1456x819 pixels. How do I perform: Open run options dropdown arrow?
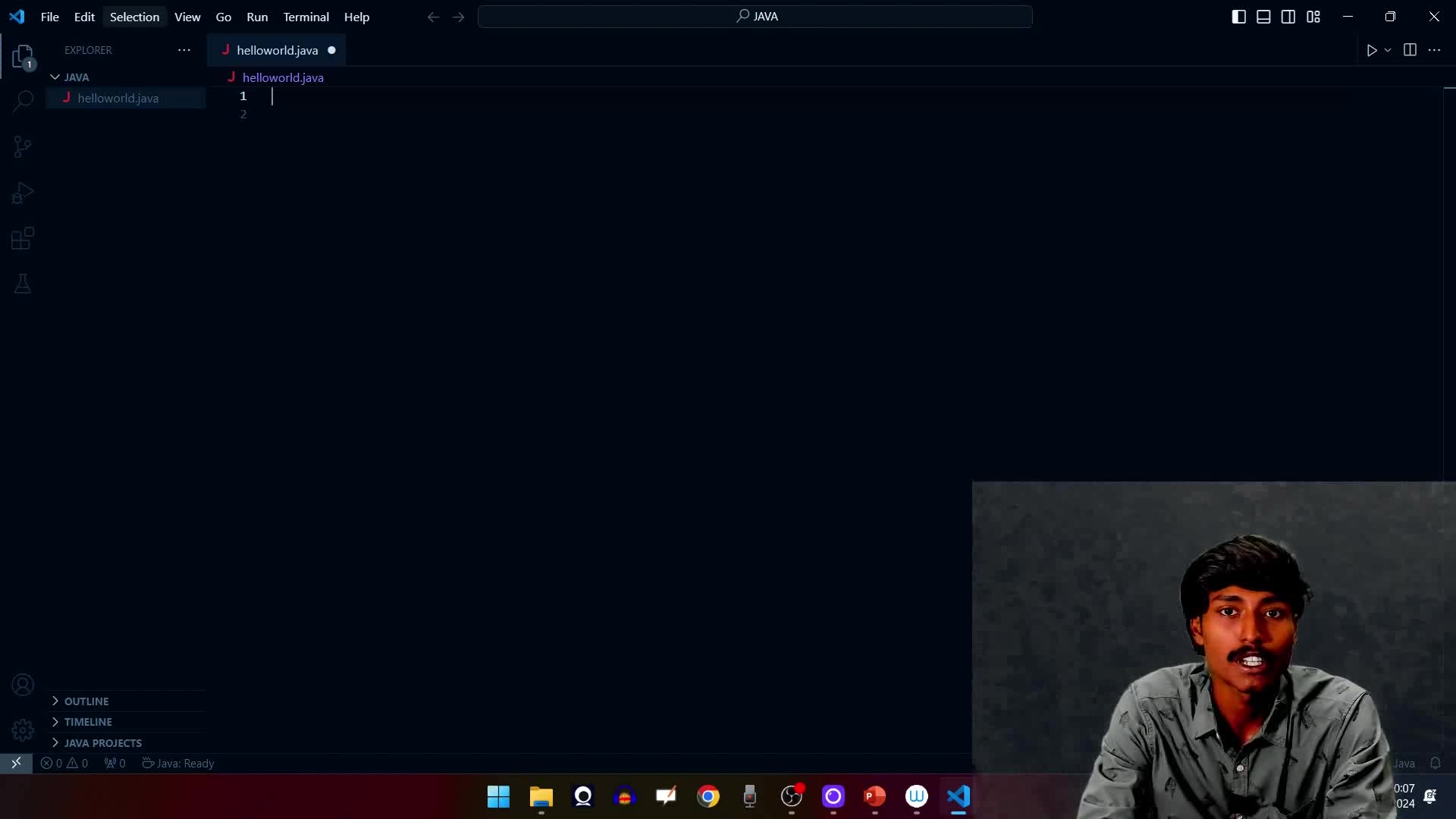click(1388, 50)
